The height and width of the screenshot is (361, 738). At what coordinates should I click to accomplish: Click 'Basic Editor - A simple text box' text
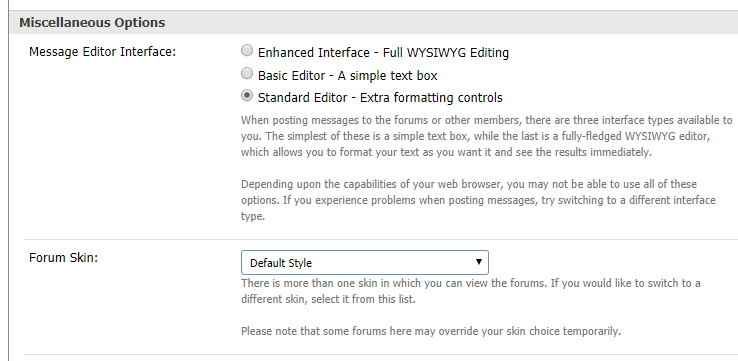(347, 75)
